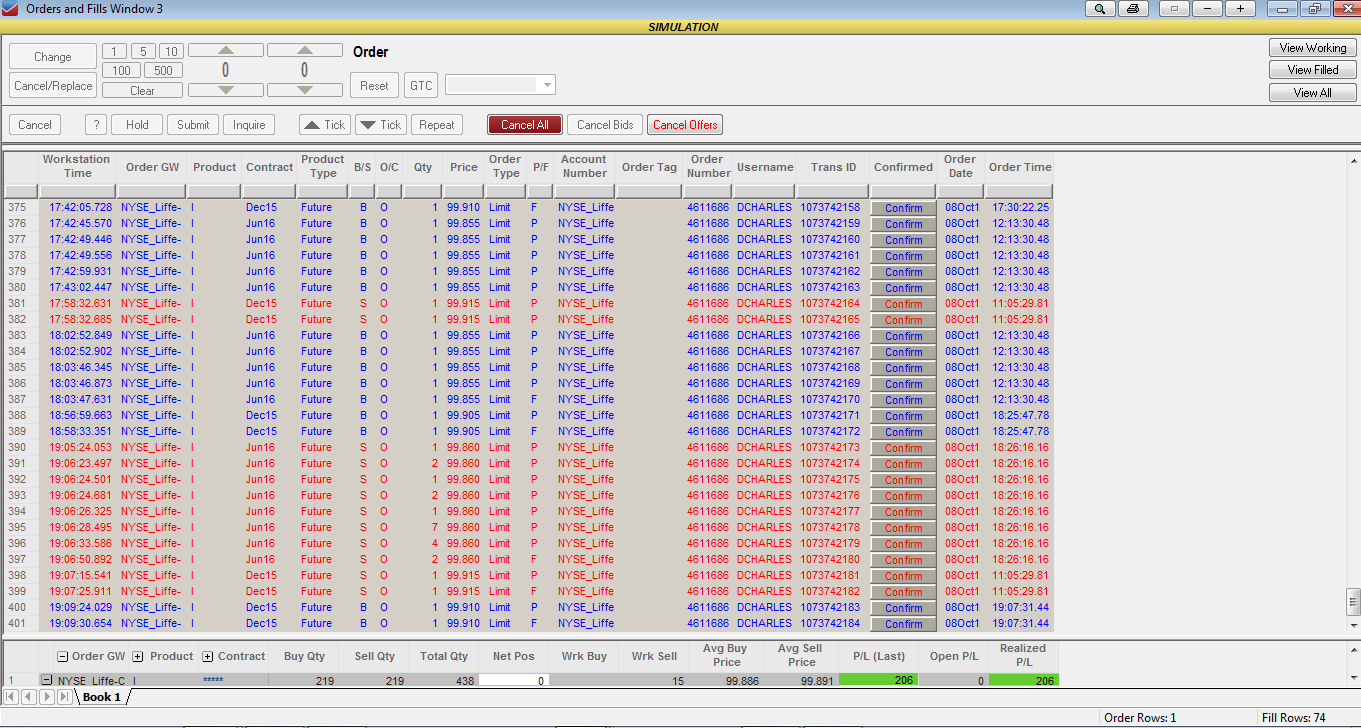Click the Change order button
The height and width of the screenshot is (728, 1361).
tap(53, 57)
